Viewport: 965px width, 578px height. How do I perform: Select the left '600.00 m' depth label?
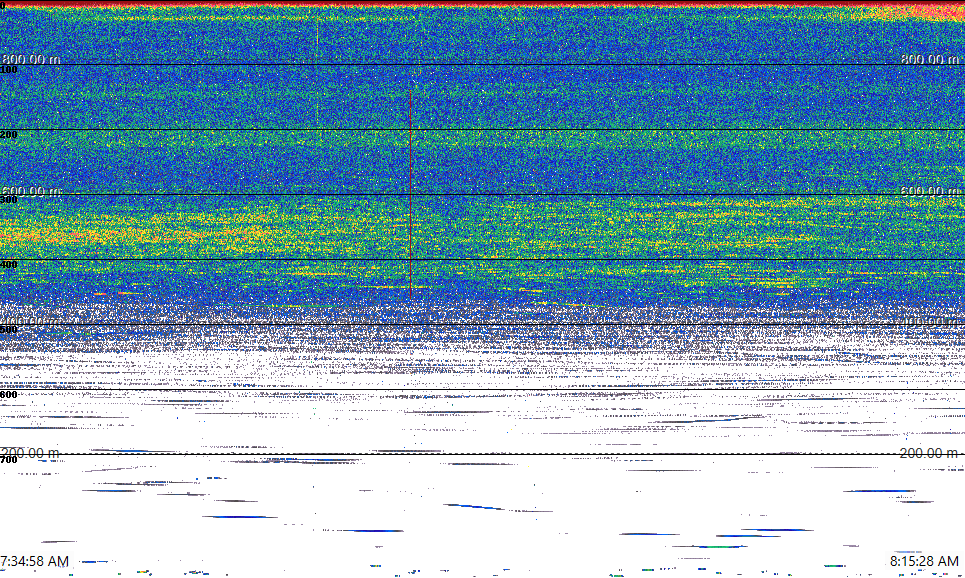tap(31, 191)
